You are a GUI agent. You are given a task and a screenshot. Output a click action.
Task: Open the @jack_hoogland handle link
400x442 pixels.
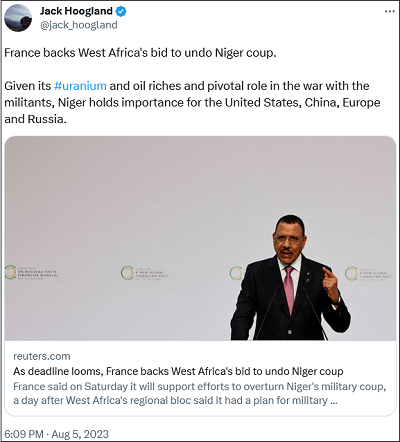79,25
